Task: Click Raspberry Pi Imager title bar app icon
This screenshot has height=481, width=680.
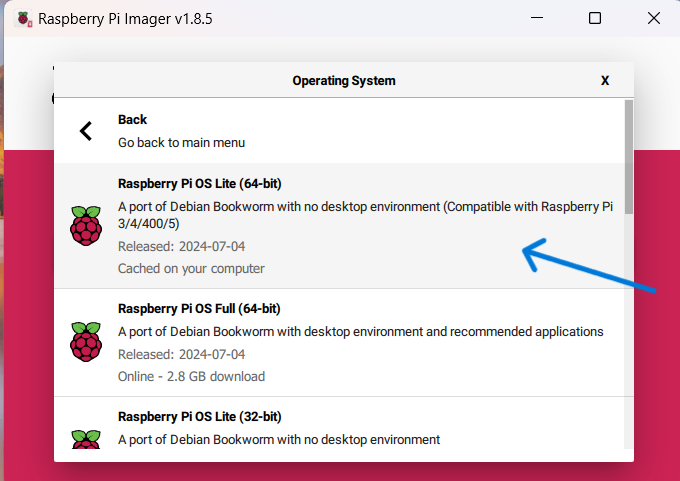Action: tap(23, 19)
